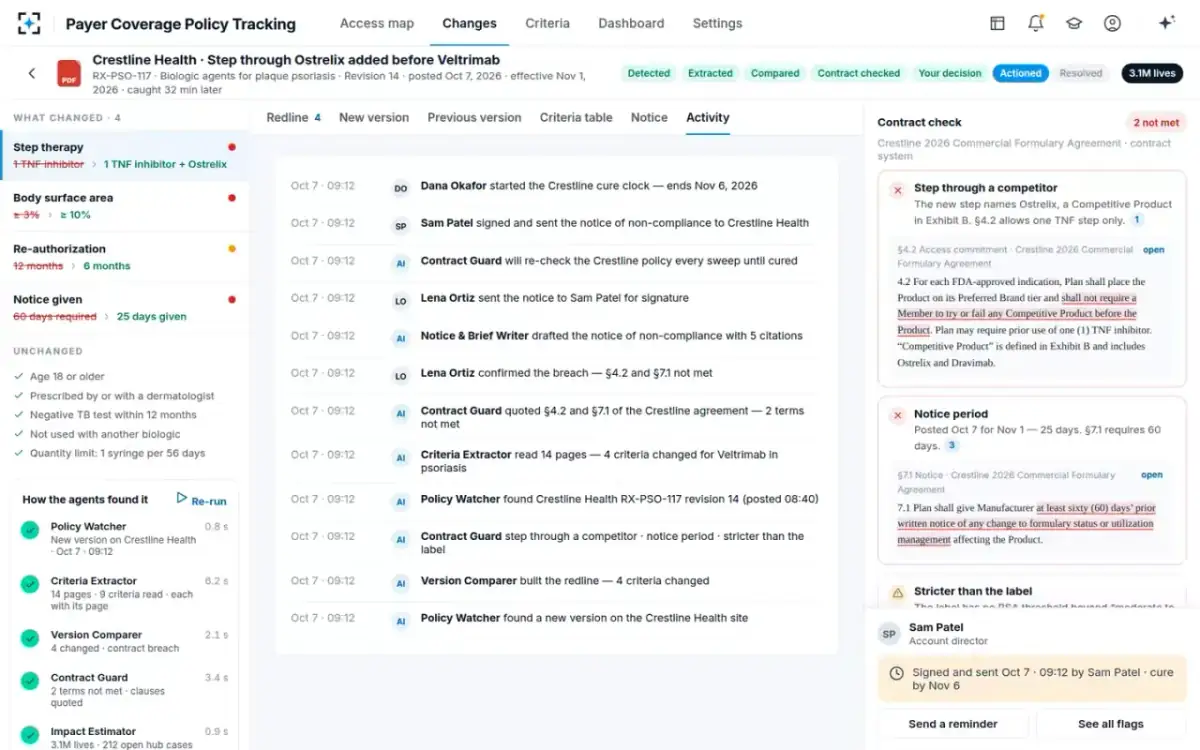Click Negative TB test within 12 months

pos(113,415)
